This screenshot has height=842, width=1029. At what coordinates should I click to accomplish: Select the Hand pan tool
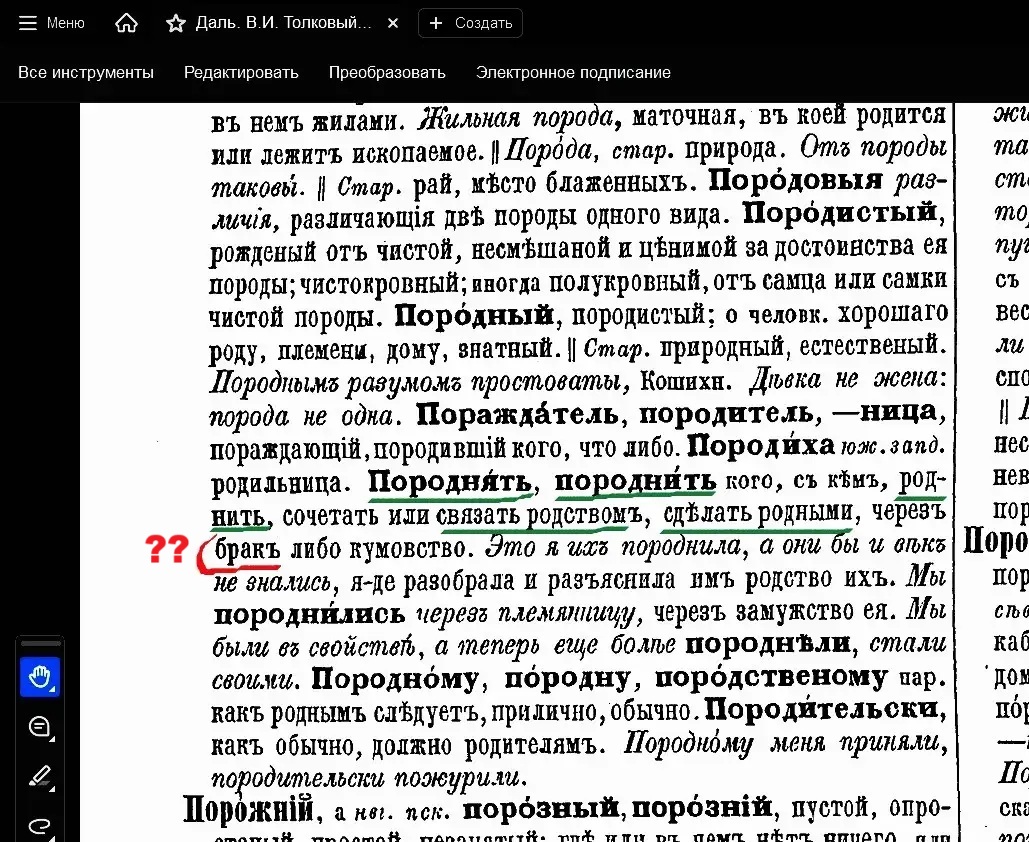tap(40, 678)
